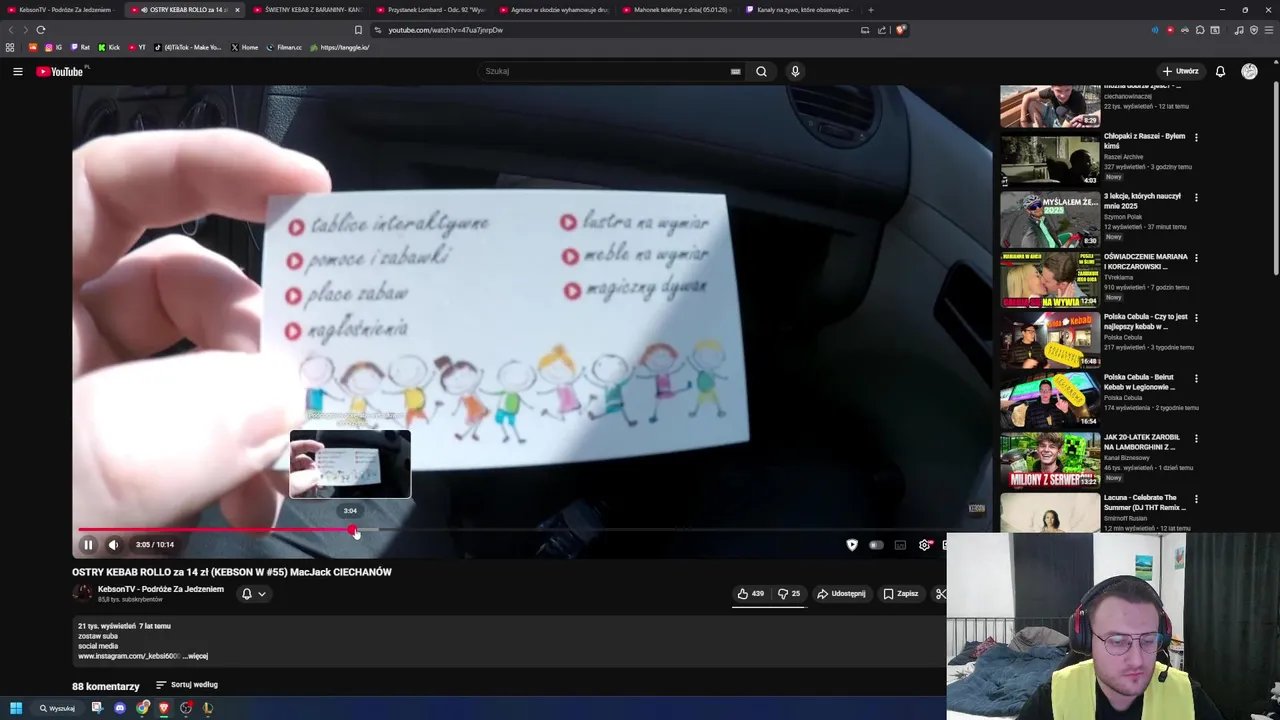Open the tanggle.io bookmark
Image resolution: width=1280 pixels, height=720 pixels.
340,47
